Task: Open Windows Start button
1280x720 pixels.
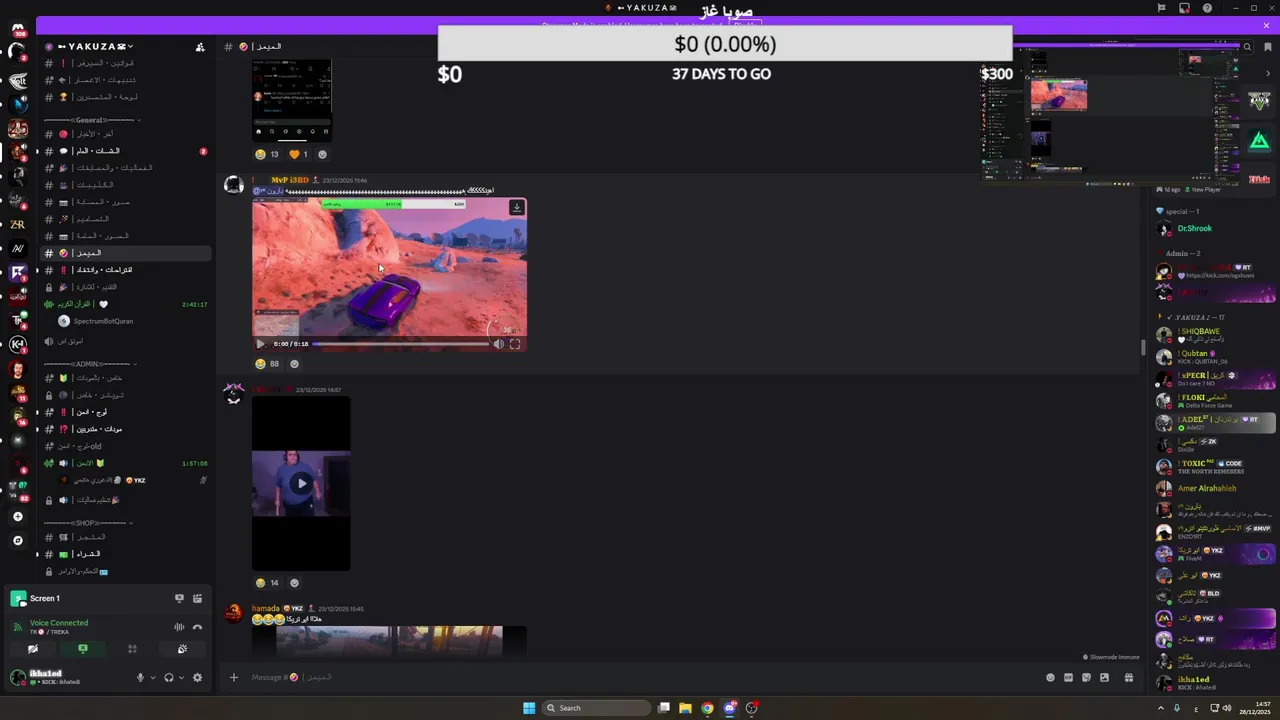Action: pyautogui.click(x=529, y=708)
